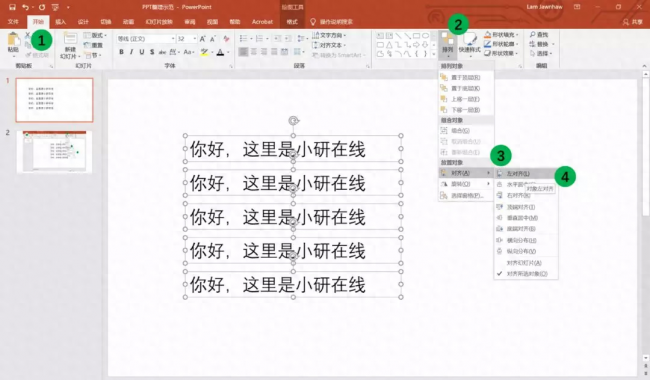The width and height of the screenshot is (650, 380).
Task: Choose Send to Back menu item
Action: 466,88
